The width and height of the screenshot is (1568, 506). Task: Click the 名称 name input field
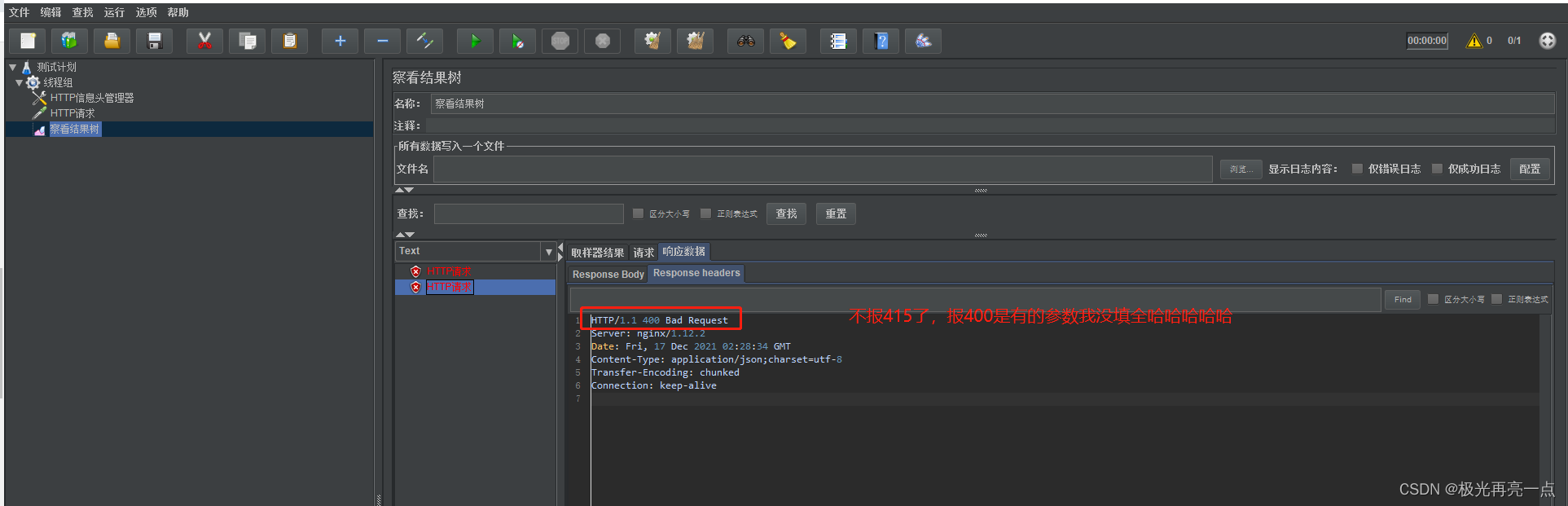coord(992,103)
